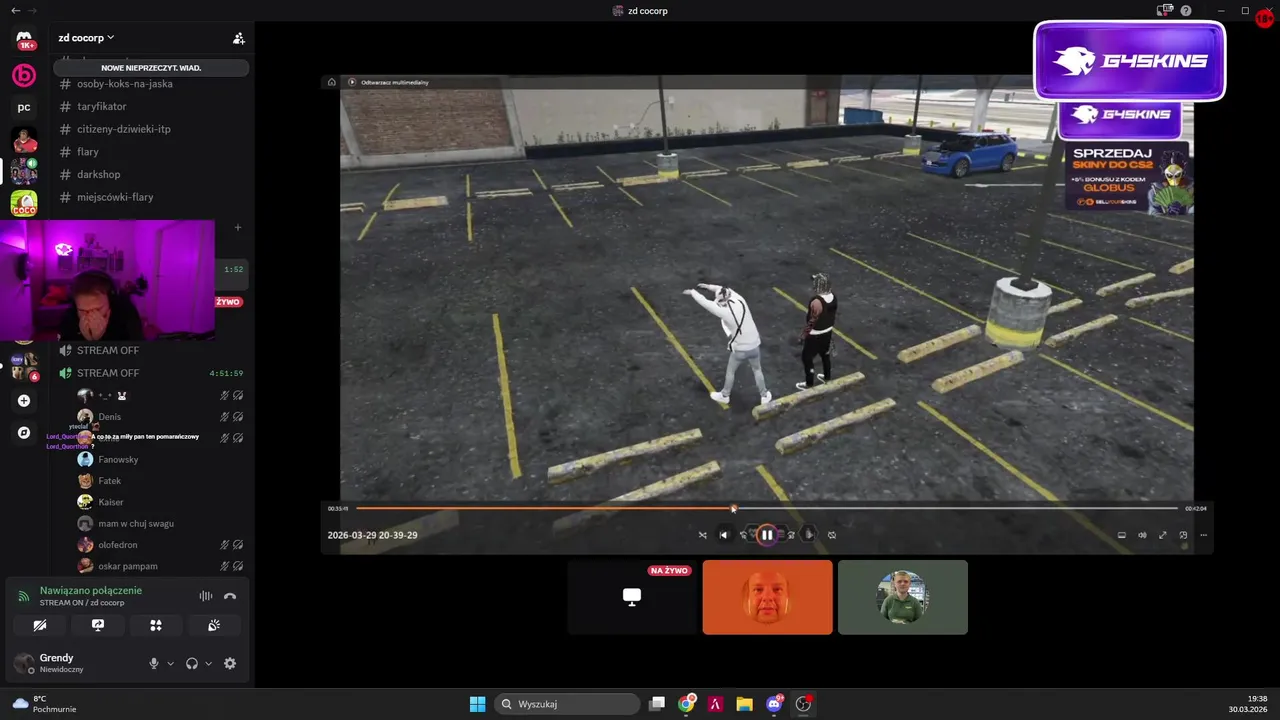The width and height of the screenshot is (1280, 720).
Task: Open Chrome from taskbar
Action: point(686,704)
